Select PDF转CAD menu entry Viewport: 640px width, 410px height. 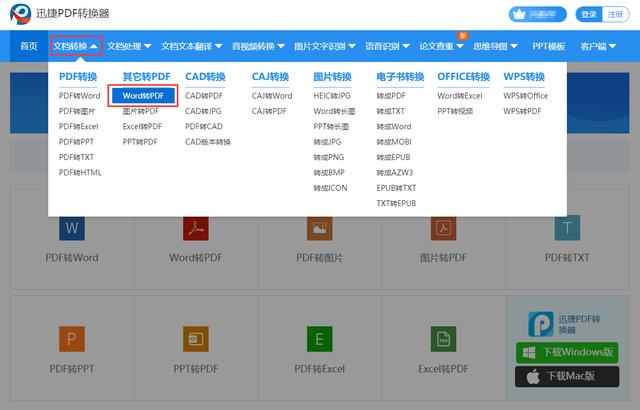pyautogui.click(x=204, y=126)
